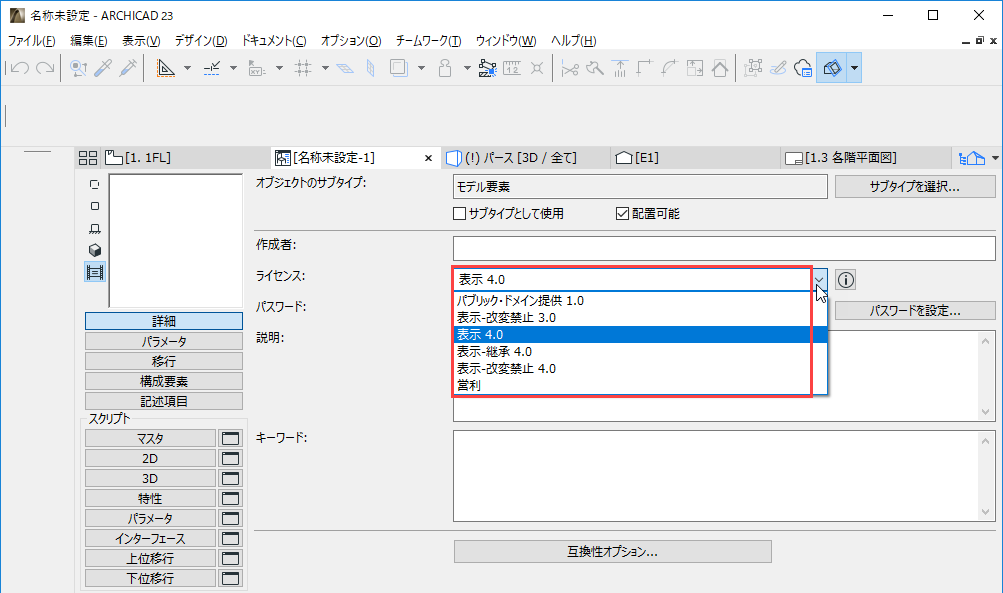Choose 営利 from the license list
This screenshot has height=593, width=1003.
468,385
